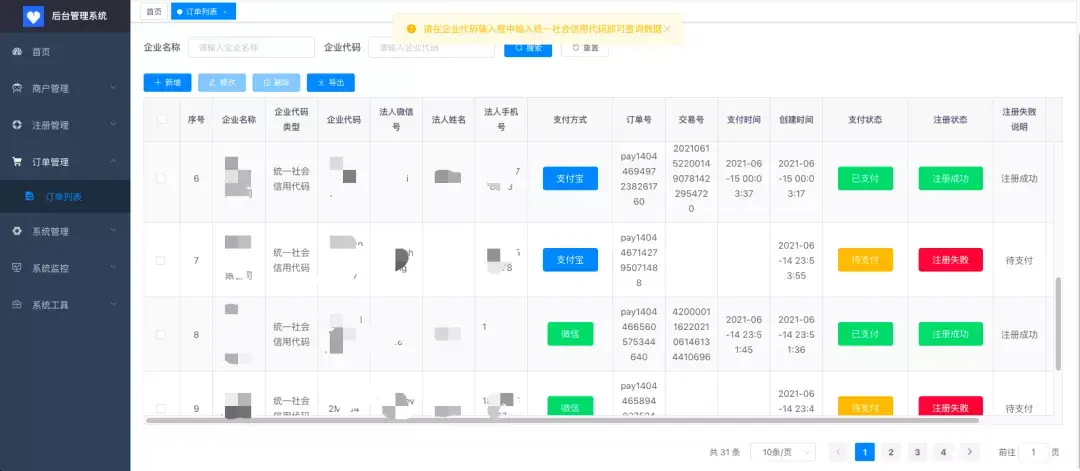1080x471 pixels.
Task: Click 注册失败 status in row 7
Action: pyautogui.click(x=951, y=260)
